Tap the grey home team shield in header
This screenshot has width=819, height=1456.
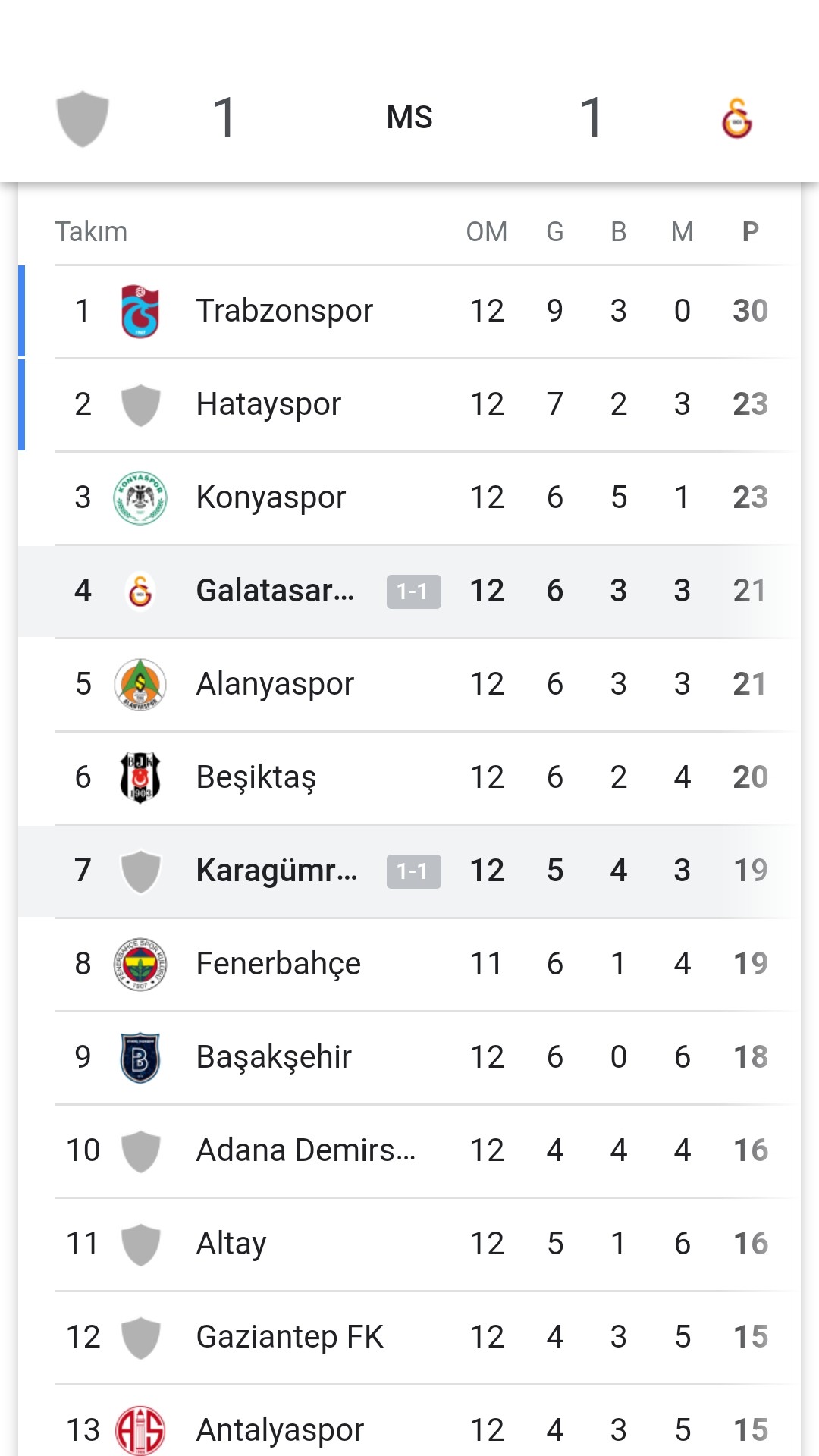pyautogui.click(x=83, y=118)
